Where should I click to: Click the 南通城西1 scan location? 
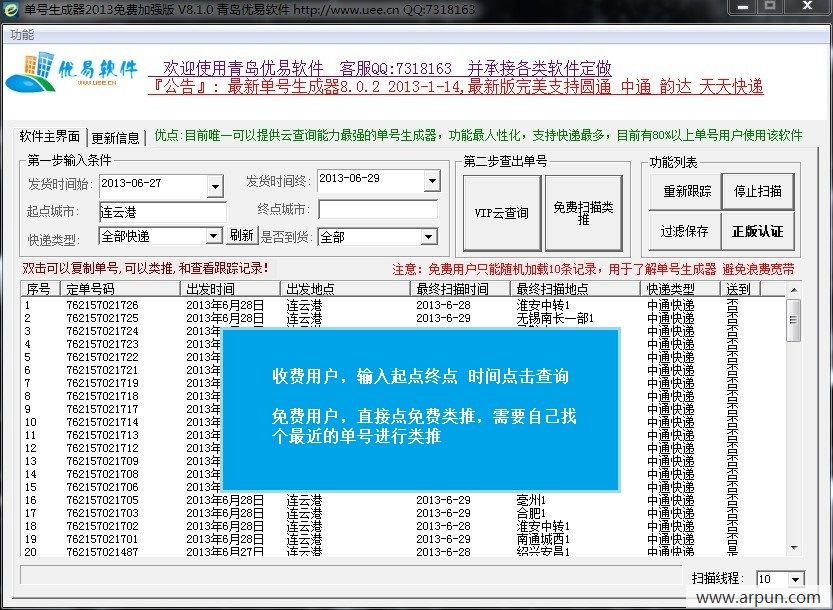(543, 540)
